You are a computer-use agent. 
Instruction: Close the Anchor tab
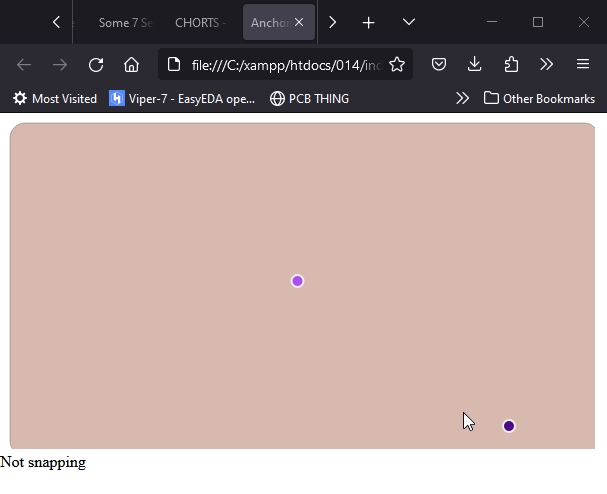click(x=299, y=22)
